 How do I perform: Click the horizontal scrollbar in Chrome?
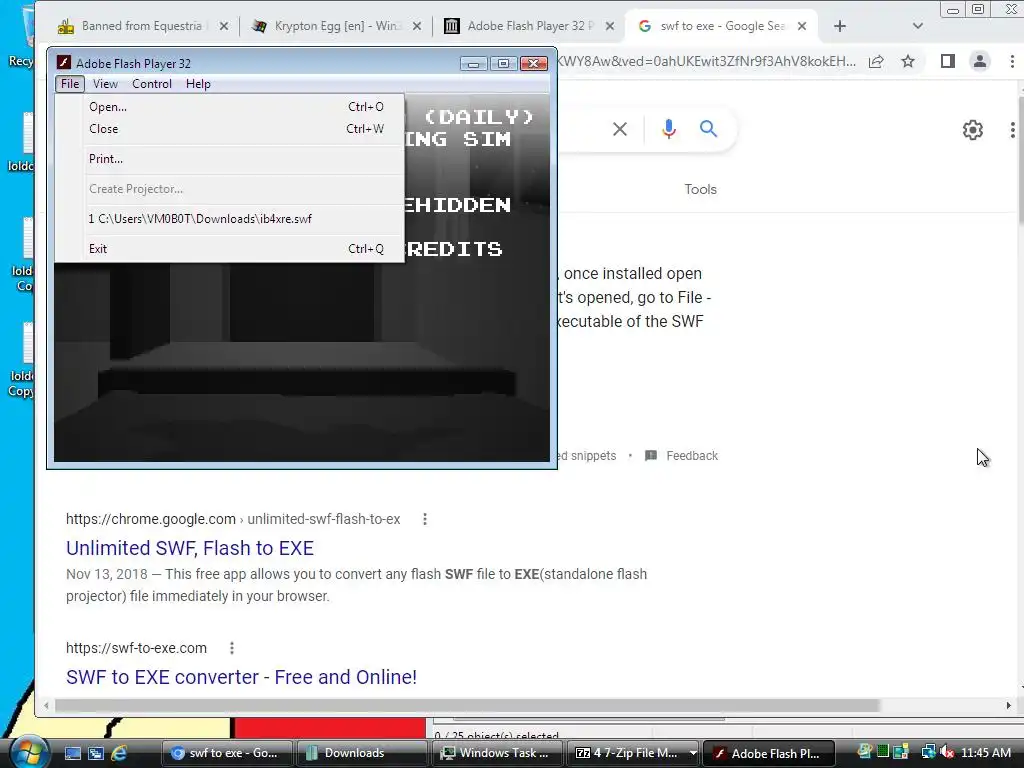pyautogui.click(x=467, y=705)
